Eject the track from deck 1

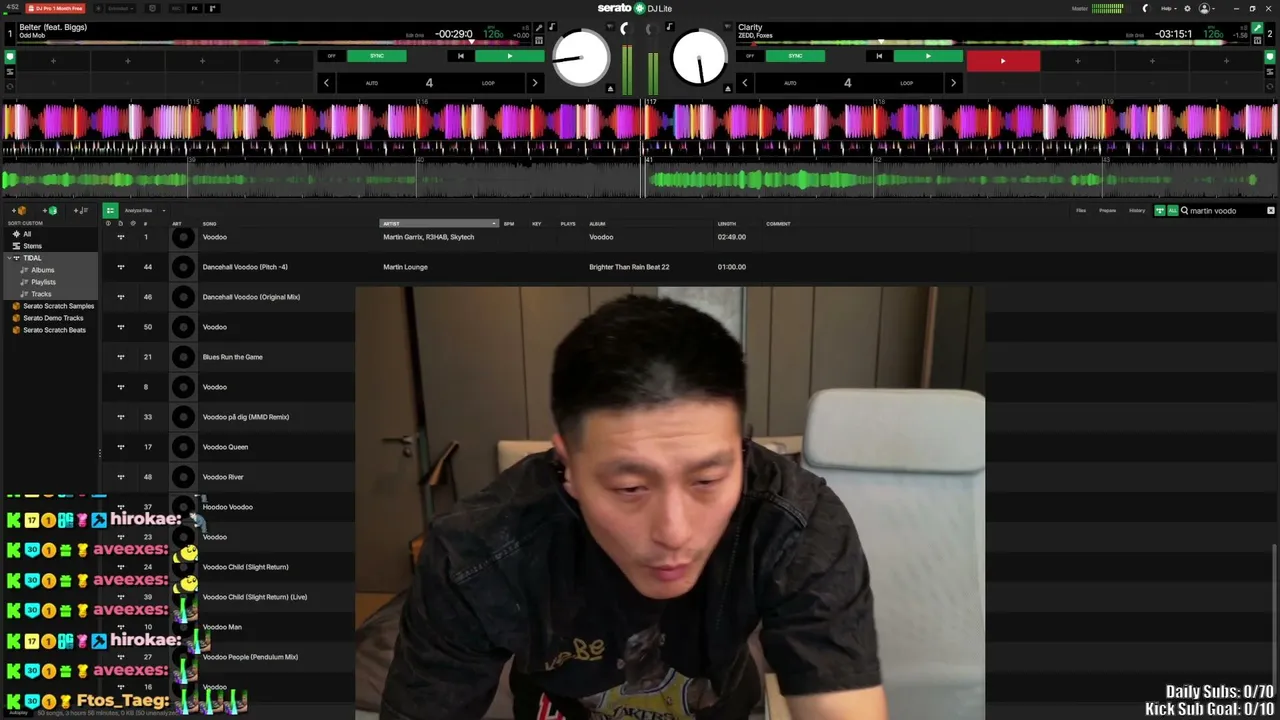[610, 89]
